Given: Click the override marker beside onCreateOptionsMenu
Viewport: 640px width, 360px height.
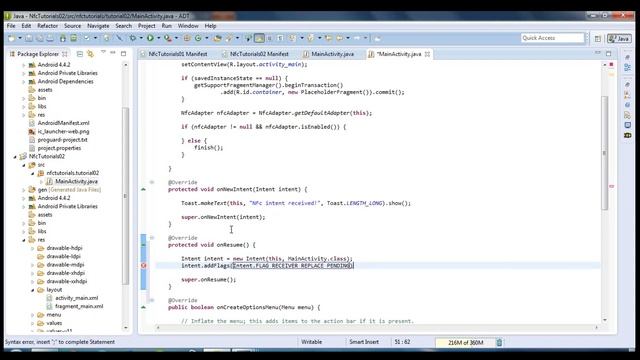Looking at the screenshot, I should click(143, 307).
